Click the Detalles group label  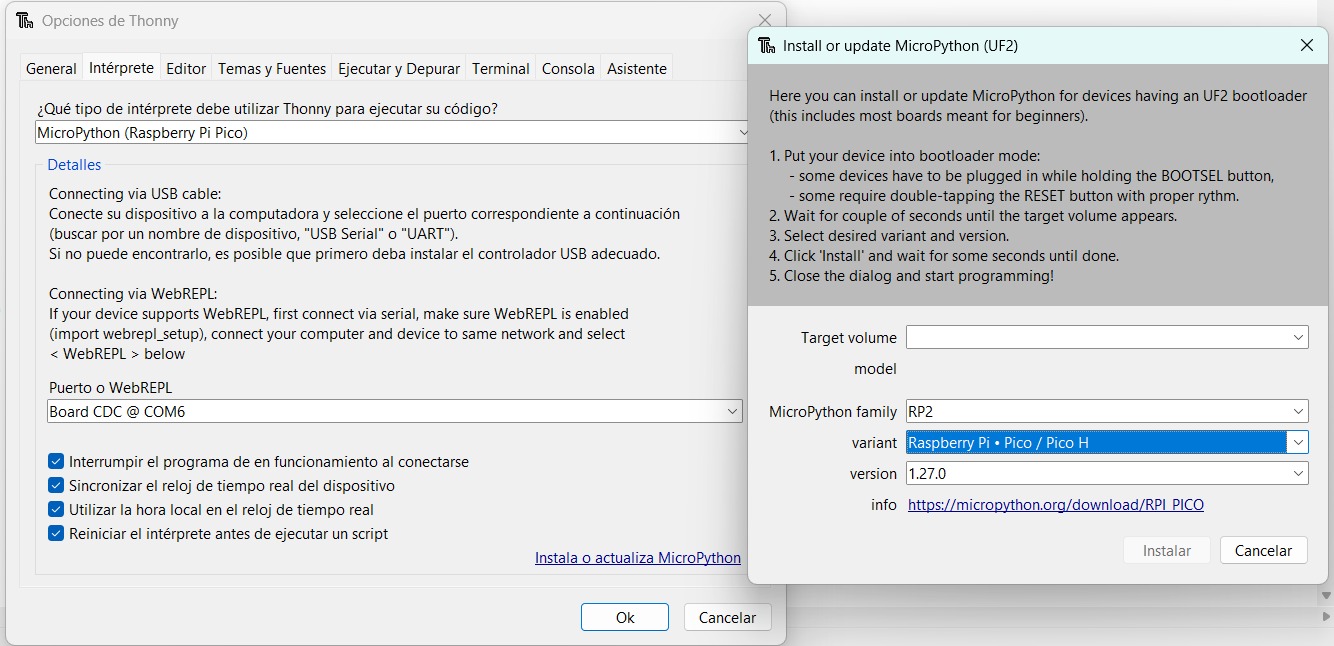tap(74, 164)
